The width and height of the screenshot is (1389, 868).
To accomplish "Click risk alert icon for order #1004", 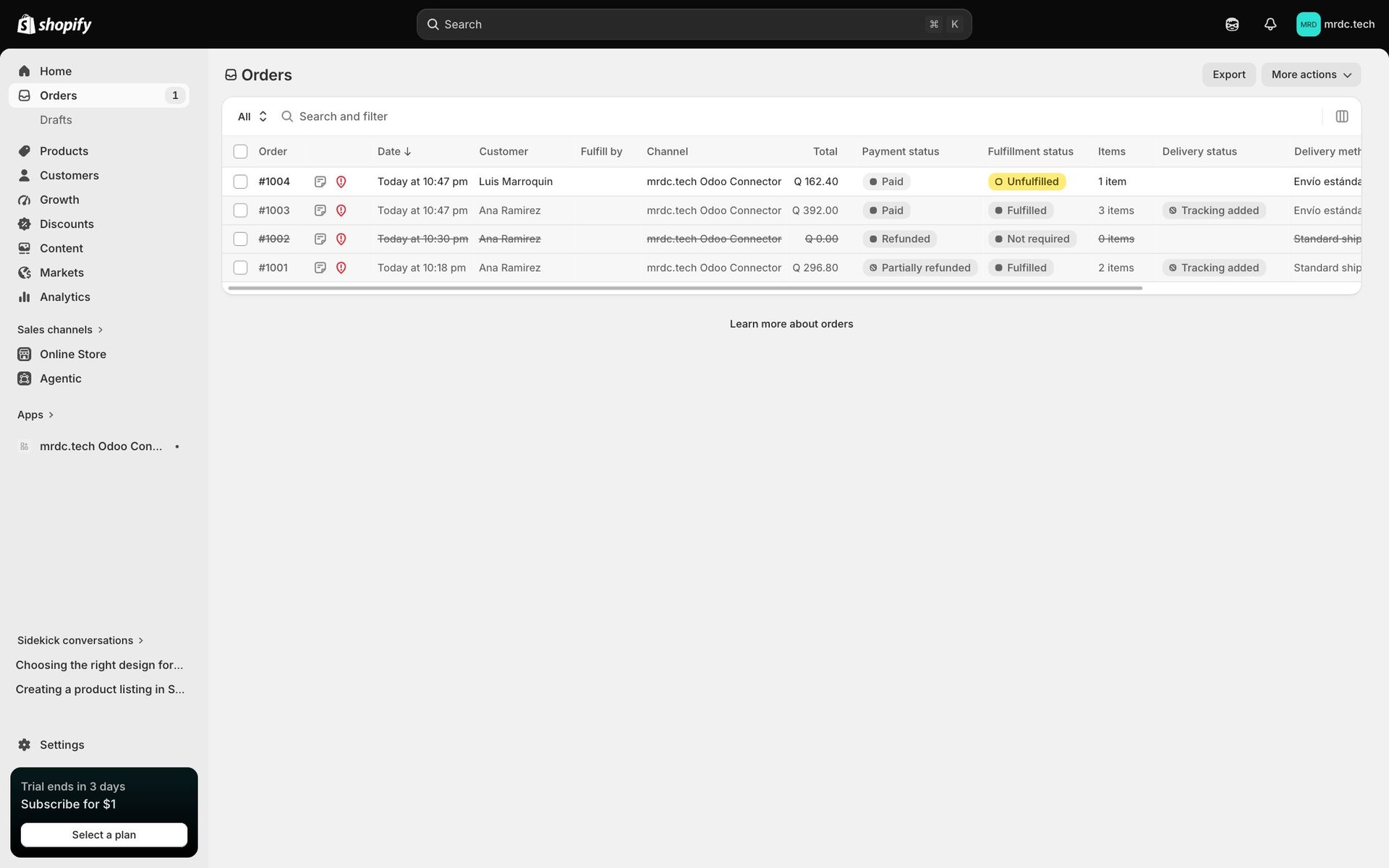I will point(341,182).
